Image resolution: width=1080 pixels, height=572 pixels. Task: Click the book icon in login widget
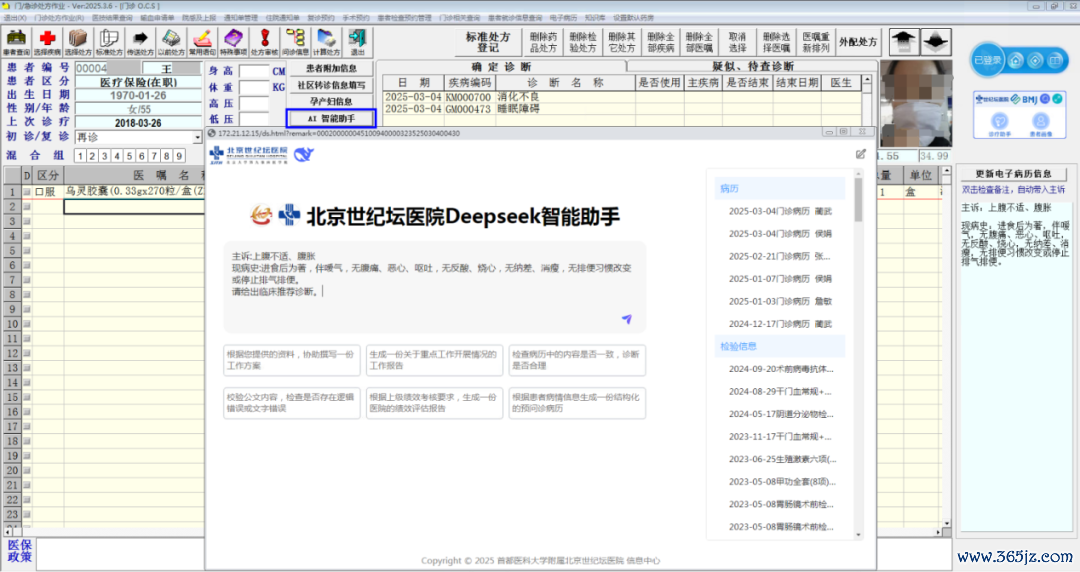(x=1055, y=61)
